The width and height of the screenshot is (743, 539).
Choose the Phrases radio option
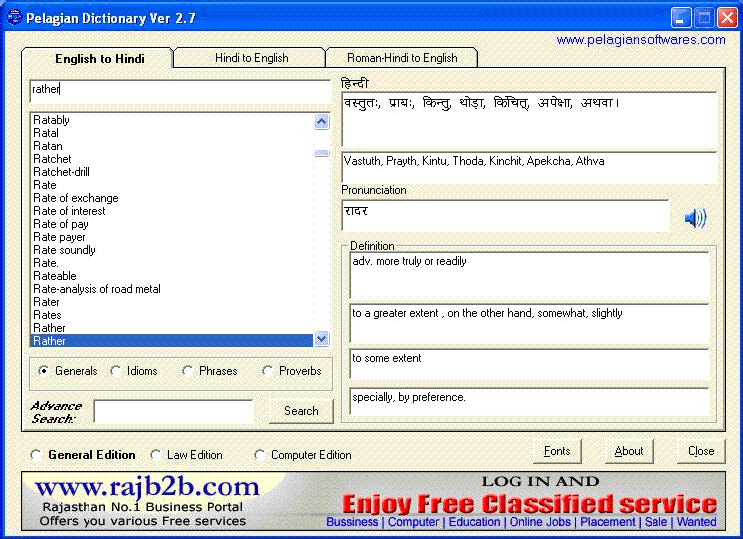point(188,371)
